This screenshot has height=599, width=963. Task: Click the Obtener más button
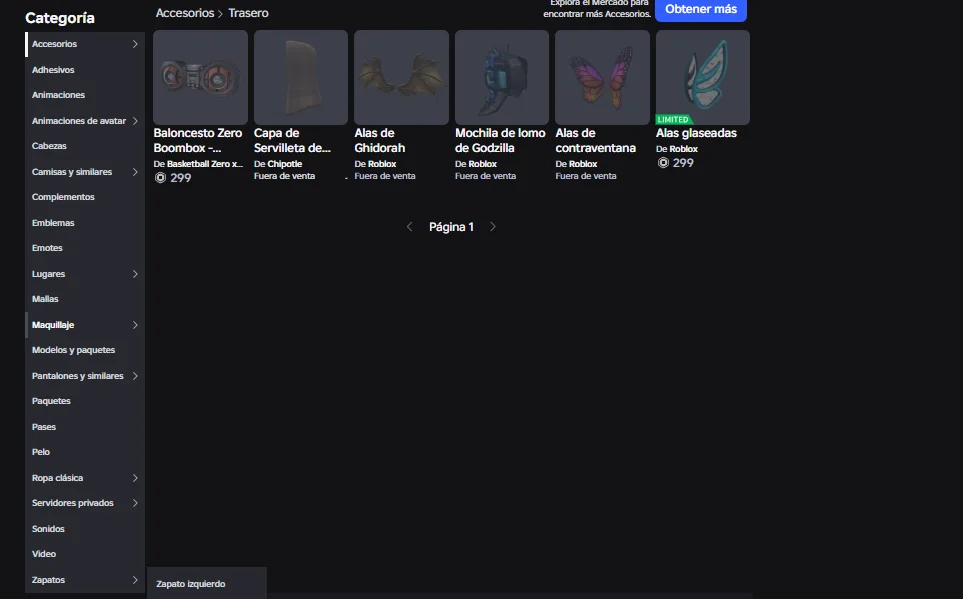tap(700, 9)
